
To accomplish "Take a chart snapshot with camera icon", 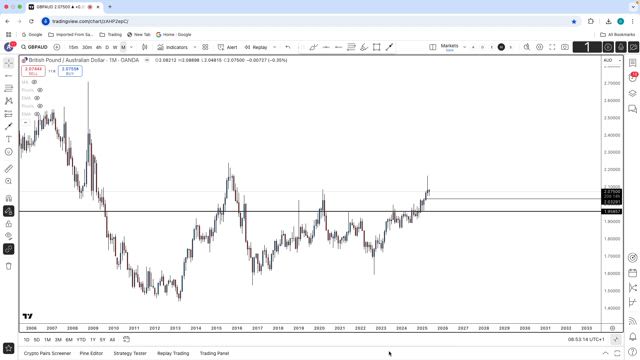I will pos(565,47).
